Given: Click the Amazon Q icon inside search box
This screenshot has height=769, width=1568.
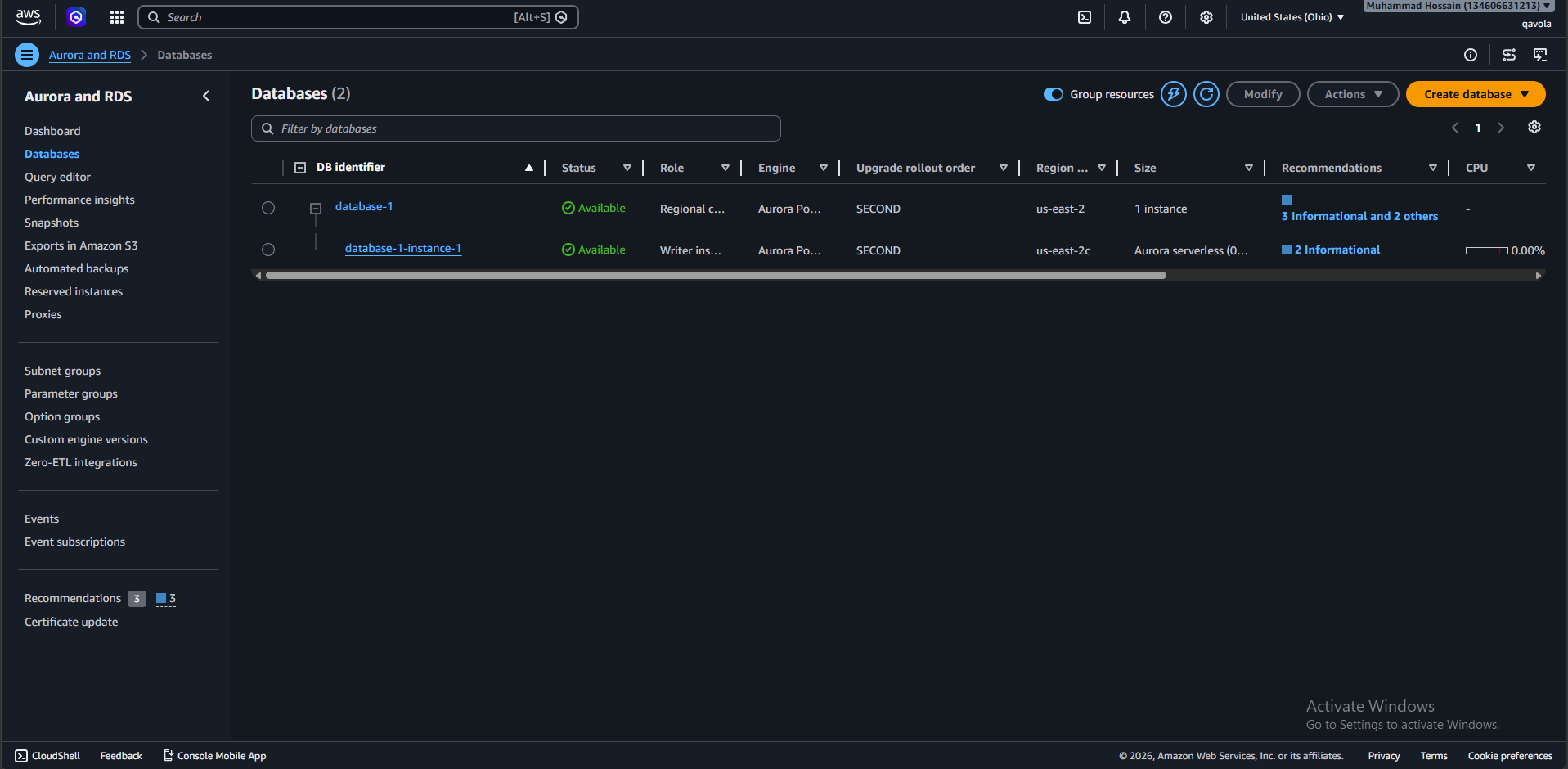Looking at the screenshot, I should coord(562,17).
